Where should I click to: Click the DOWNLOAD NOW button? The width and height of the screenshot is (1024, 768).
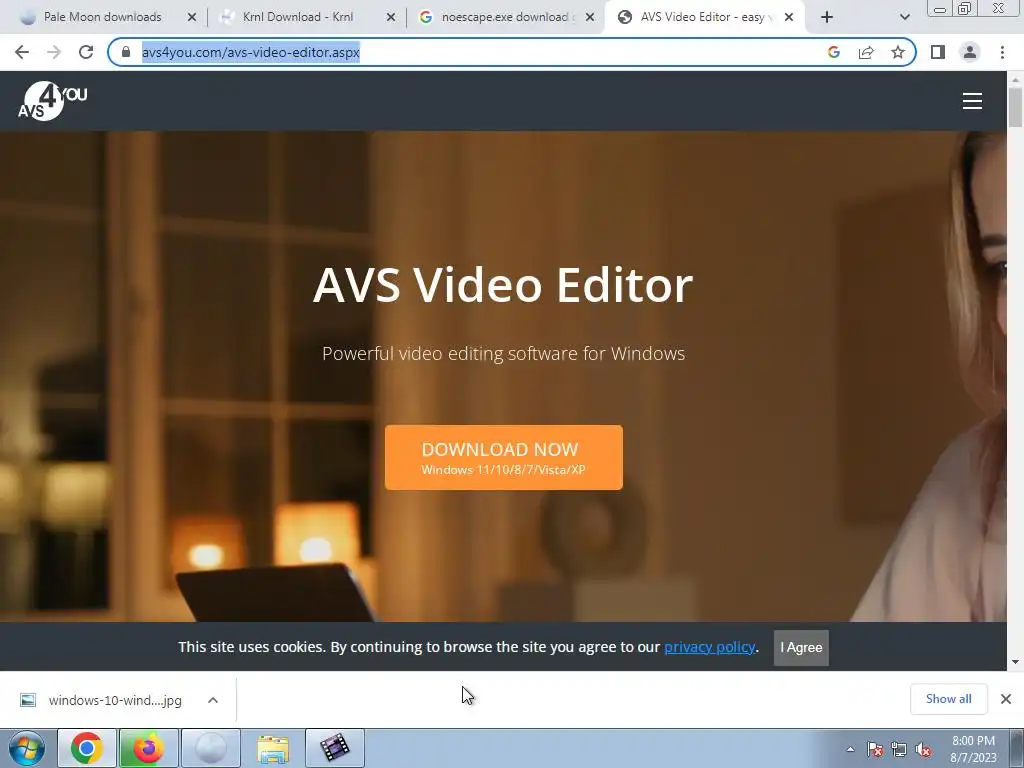504,457
